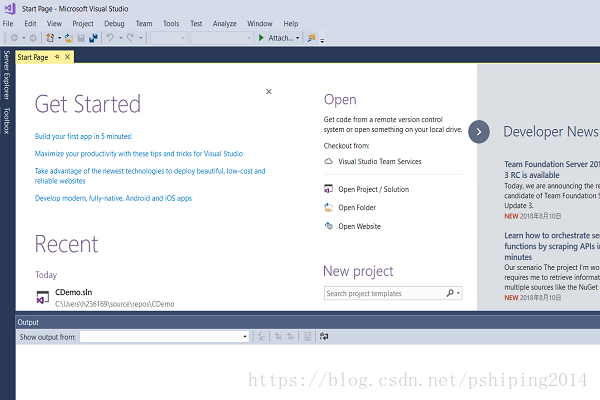
Task: Click the Visual Studio Team Services link
Action: pos(380,162)
